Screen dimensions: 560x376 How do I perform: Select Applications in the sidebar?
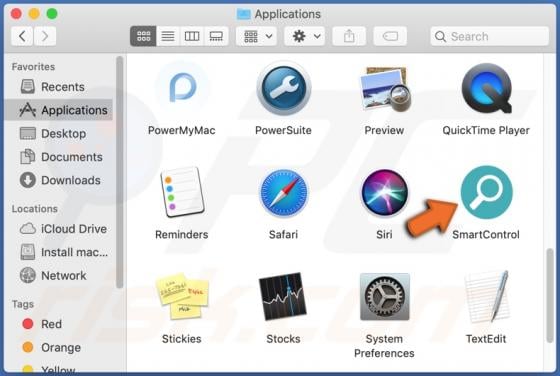(59, 110)
